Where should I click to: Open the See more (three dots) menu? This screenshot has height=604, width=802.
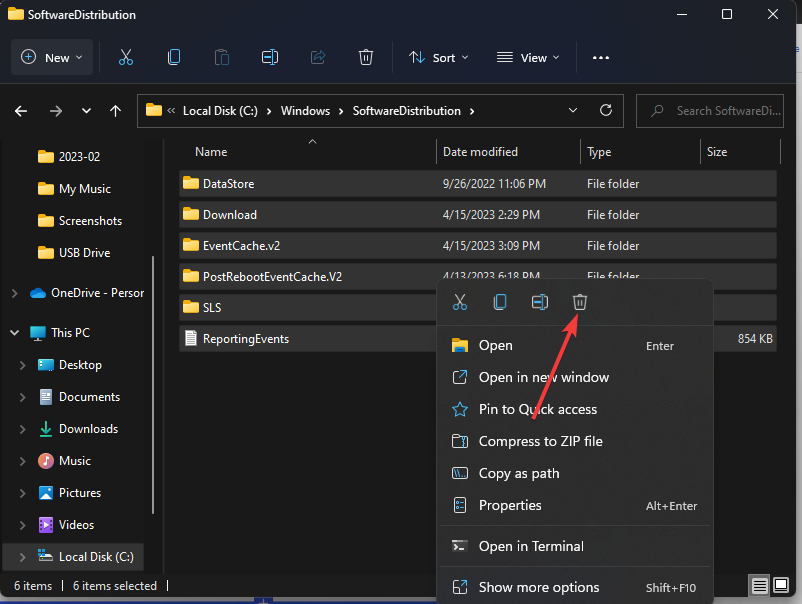coord(600,58)
